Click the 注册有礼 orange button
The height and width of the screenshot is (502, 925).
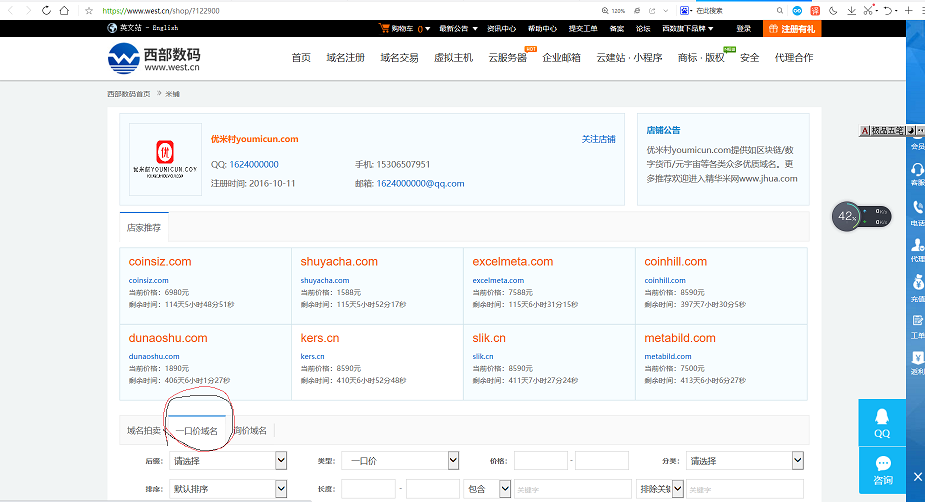point(792,28)
